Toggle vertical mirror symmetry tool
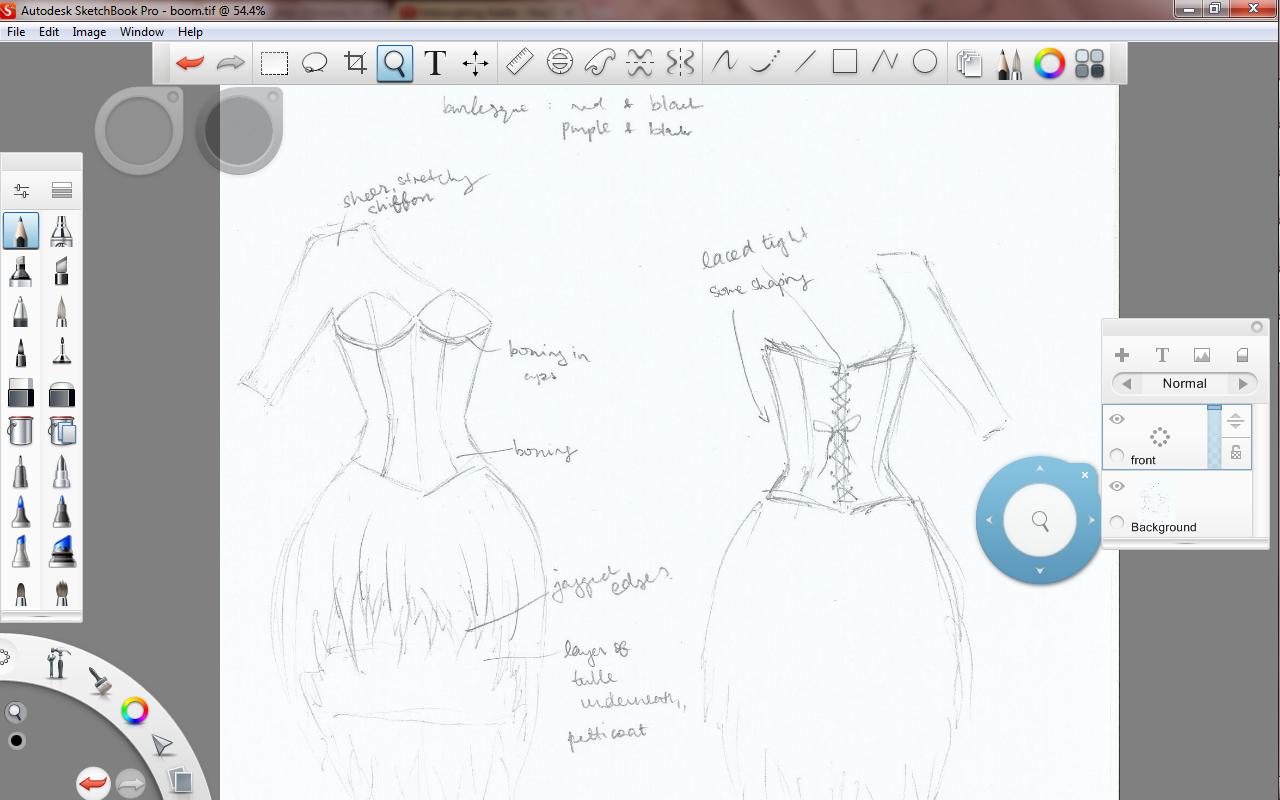 pos(680,63)
